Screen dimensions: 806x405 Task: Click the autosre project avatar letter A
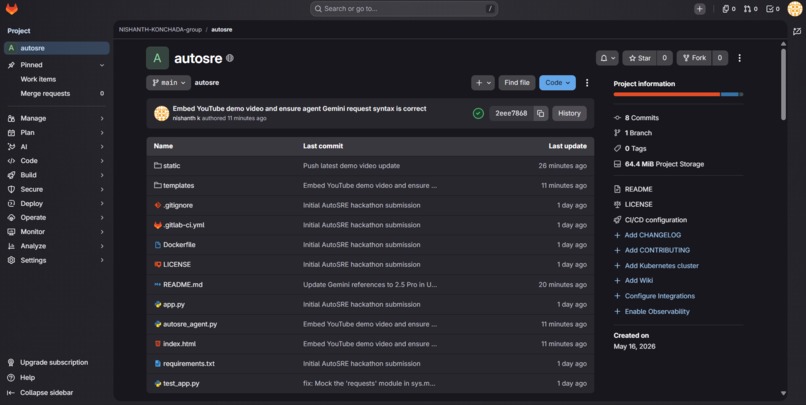157,58
